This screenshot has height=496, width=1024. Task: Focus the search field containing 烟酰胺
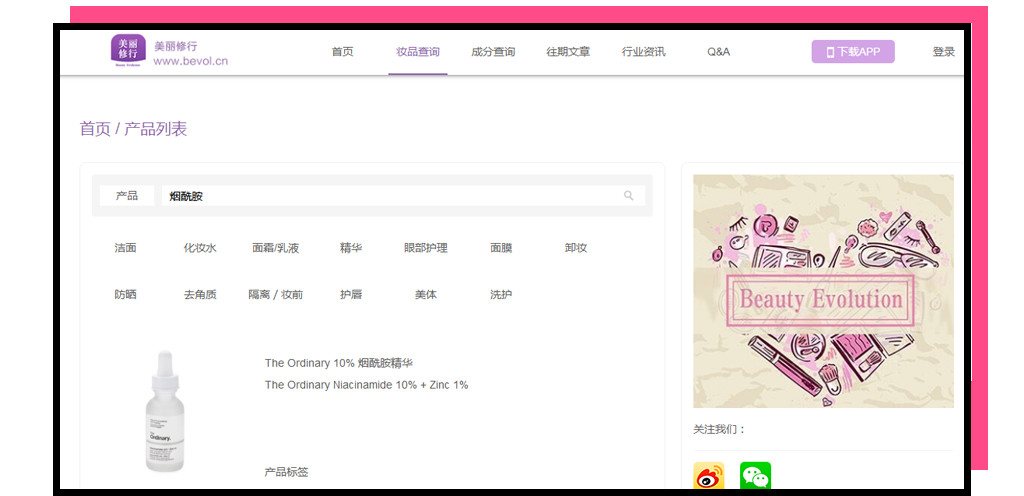(x=404, y=195)
